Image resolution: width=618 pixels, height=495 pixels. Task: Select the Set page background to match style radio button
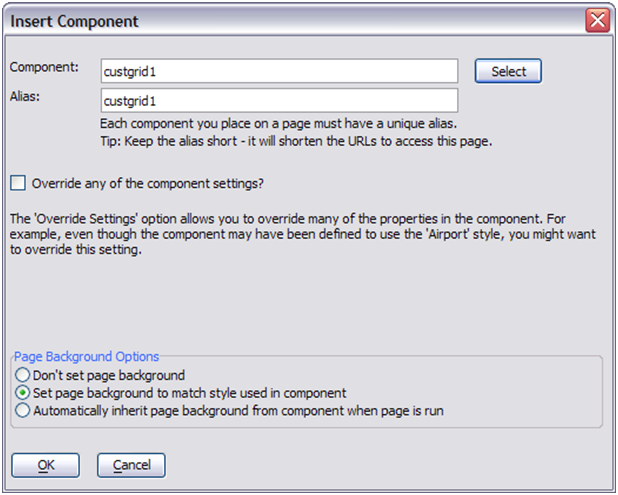(x=22, y=393)
